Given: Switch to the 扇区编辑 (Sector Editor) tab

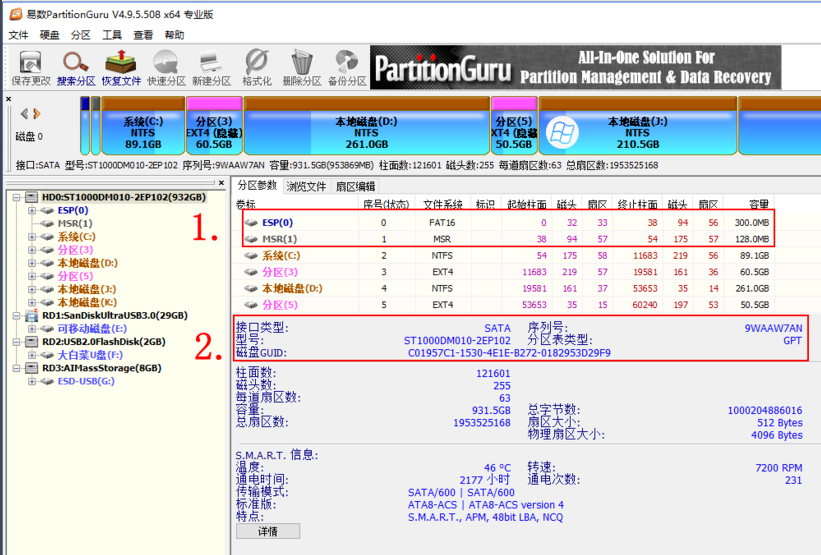Looking at the screenshot, I should 355,186.
